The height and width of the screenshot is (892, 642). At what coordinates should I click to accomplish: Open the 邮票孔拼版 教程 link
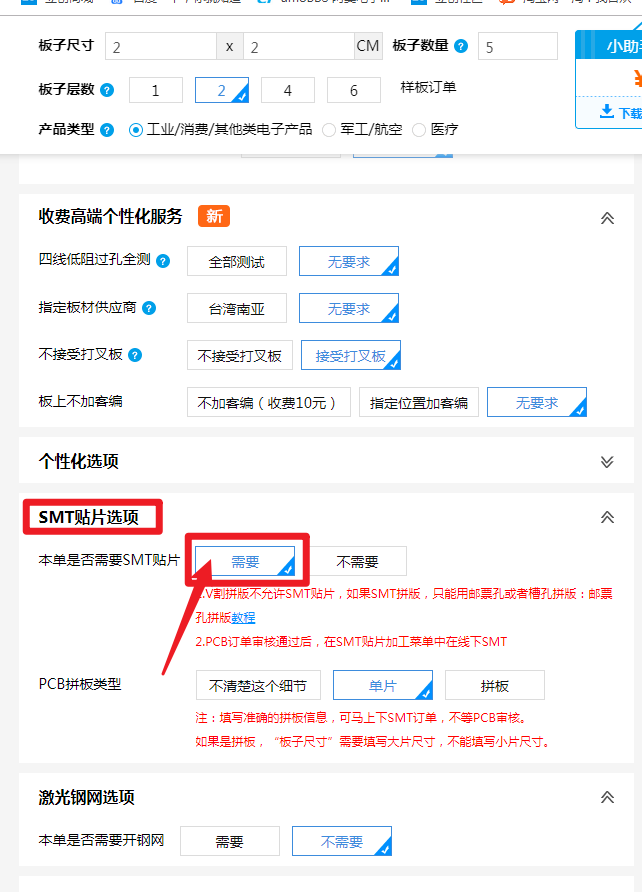pos(243,618)
